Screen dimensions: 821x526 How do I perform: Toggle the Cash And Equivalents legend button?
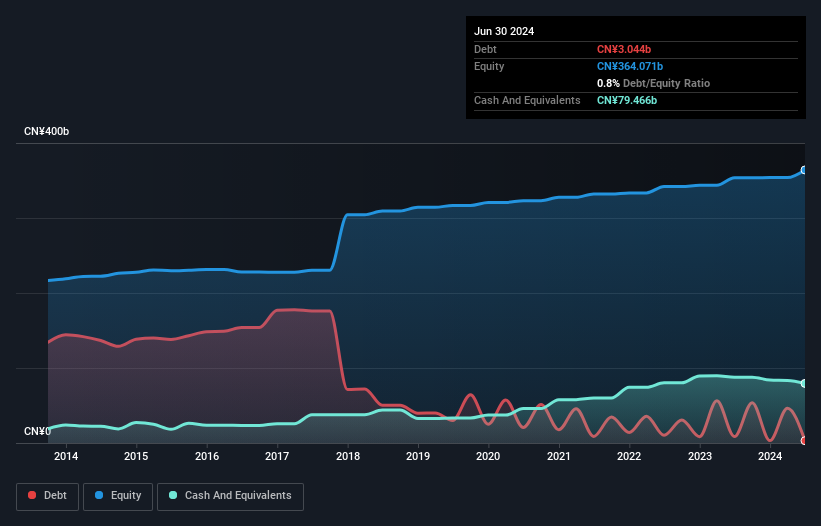(x=230, y=496)
